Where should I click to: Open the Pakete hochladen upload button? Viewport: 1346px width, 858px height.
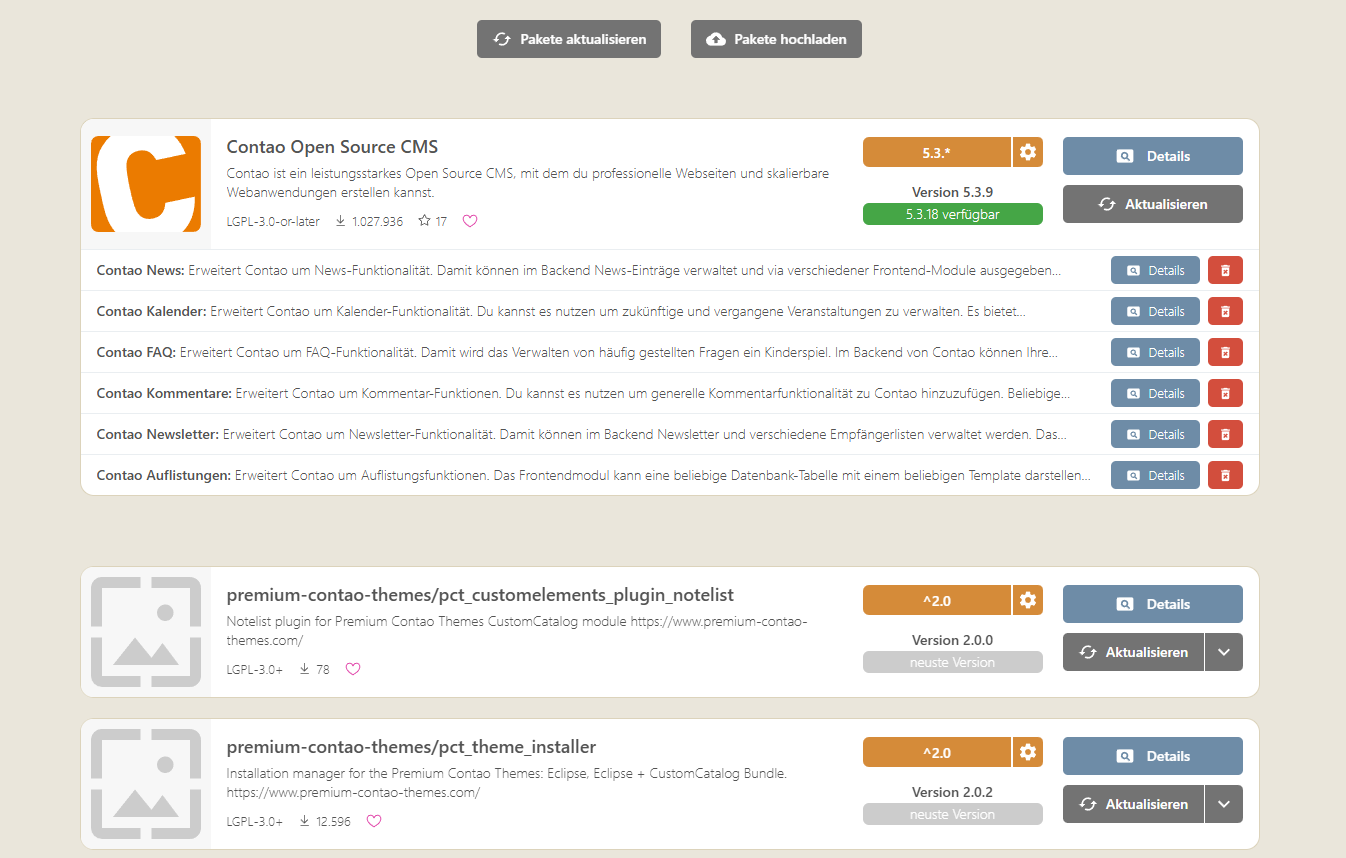tap(776, 39)
